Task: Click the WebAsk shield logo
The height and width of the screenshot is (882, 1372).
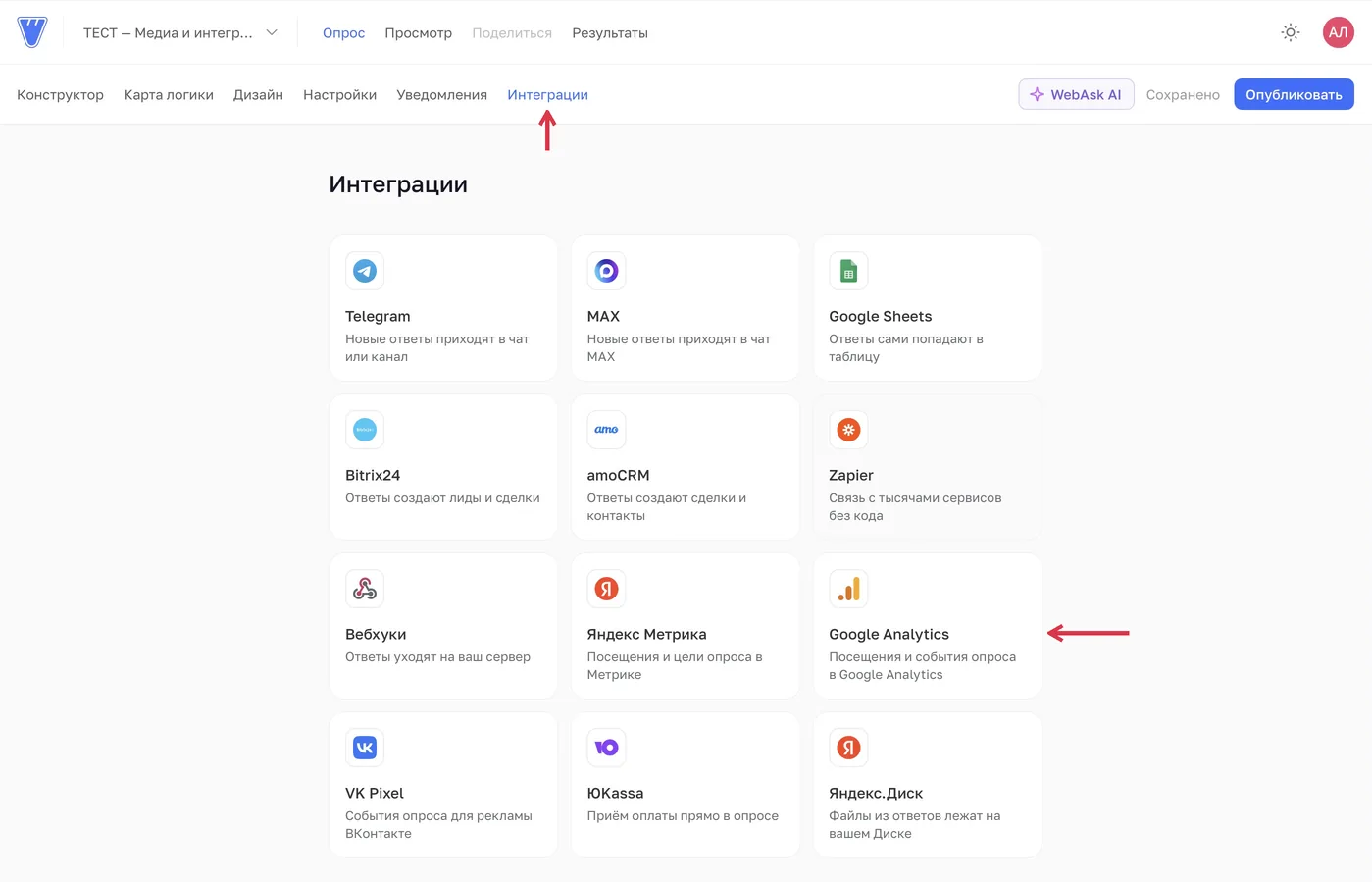Action: click(x=32, y=32)
